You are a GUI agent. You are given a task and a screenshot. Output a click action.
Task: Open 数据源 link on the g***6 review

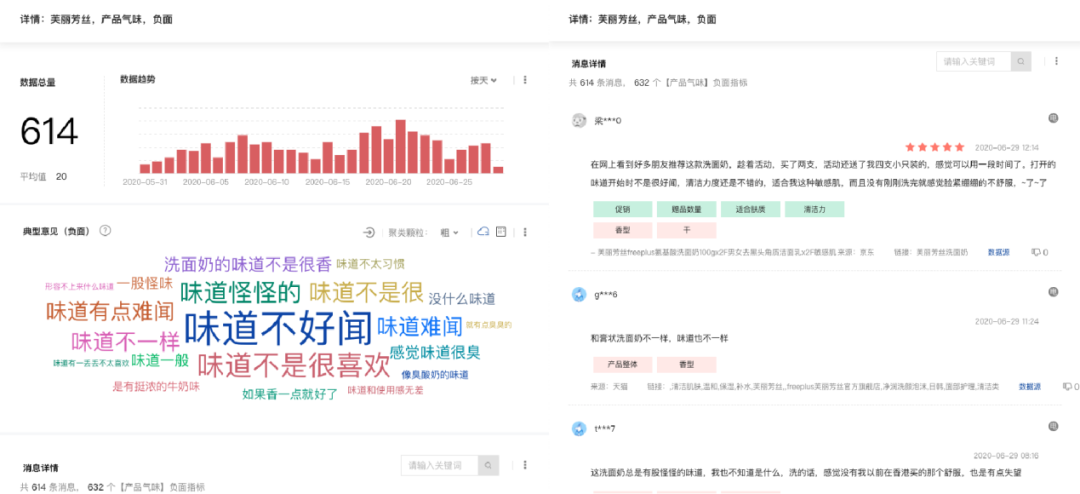click(1029, 386)
